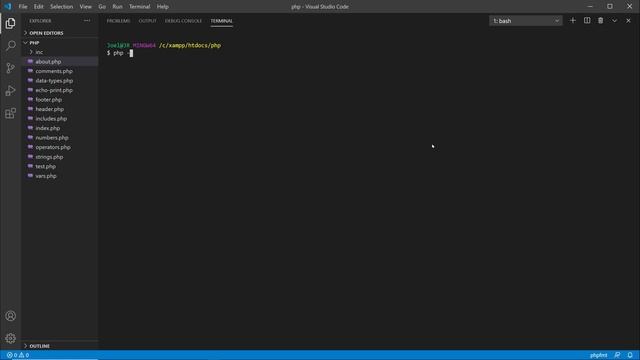Expand the Open Editors section
The height and width of the screenshot is (360, 640).
60,33
